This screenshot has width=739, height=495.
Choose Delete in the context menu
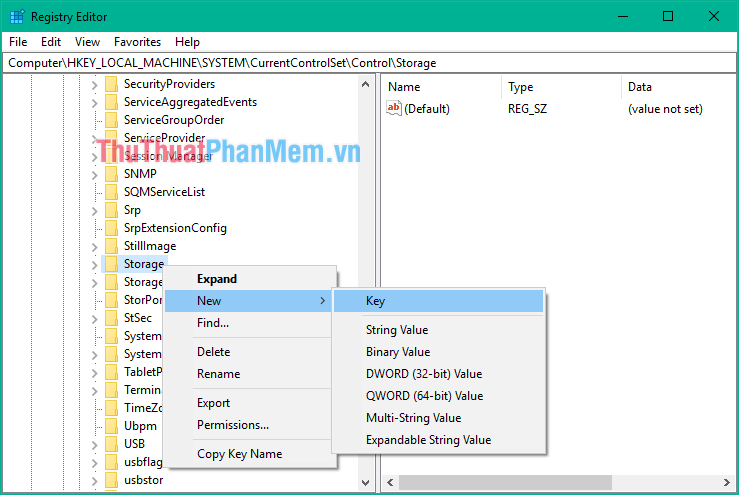point(250,352)
